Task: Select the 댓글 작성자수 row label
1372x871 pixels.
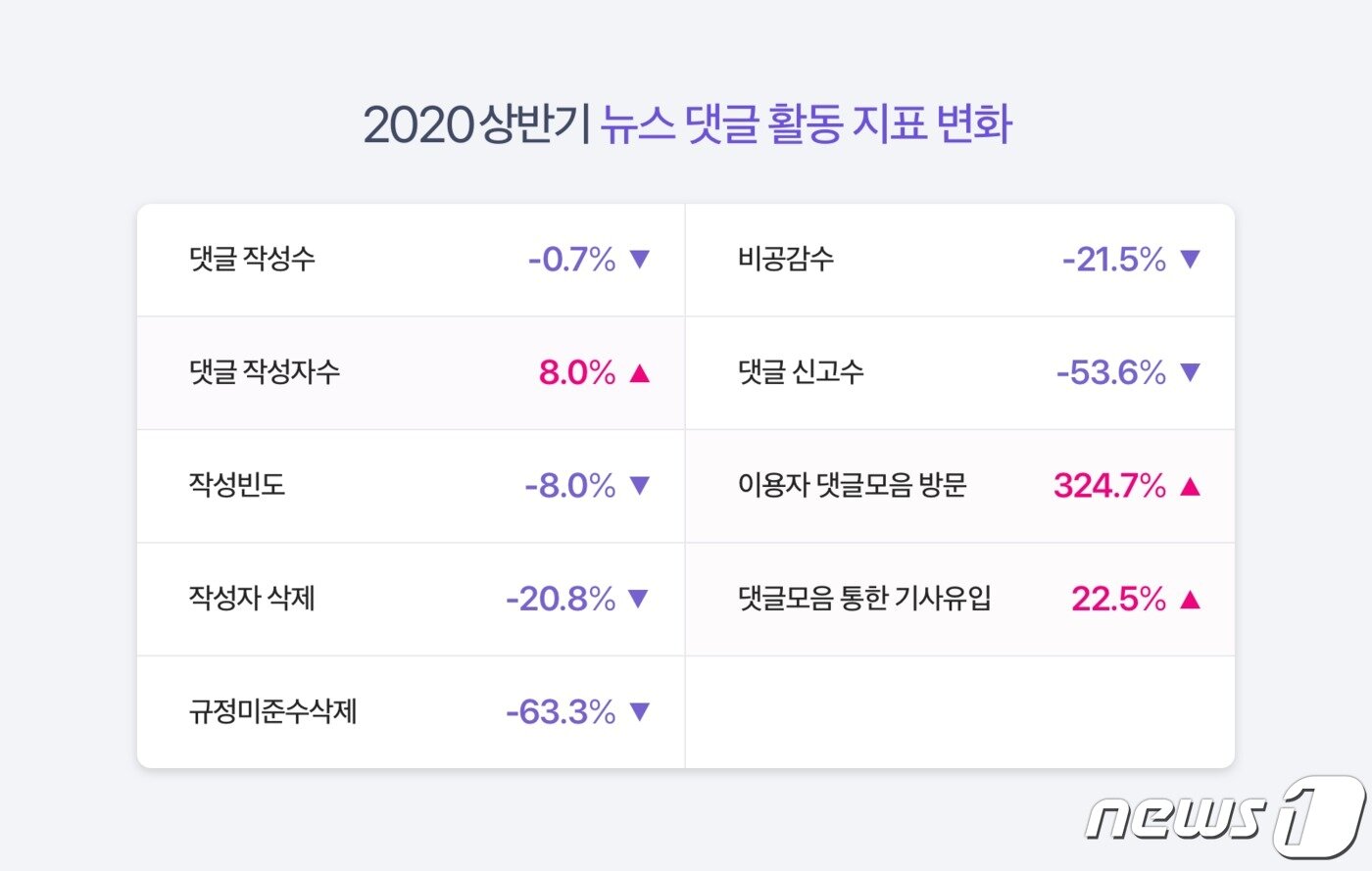Action: click(265, 372)
